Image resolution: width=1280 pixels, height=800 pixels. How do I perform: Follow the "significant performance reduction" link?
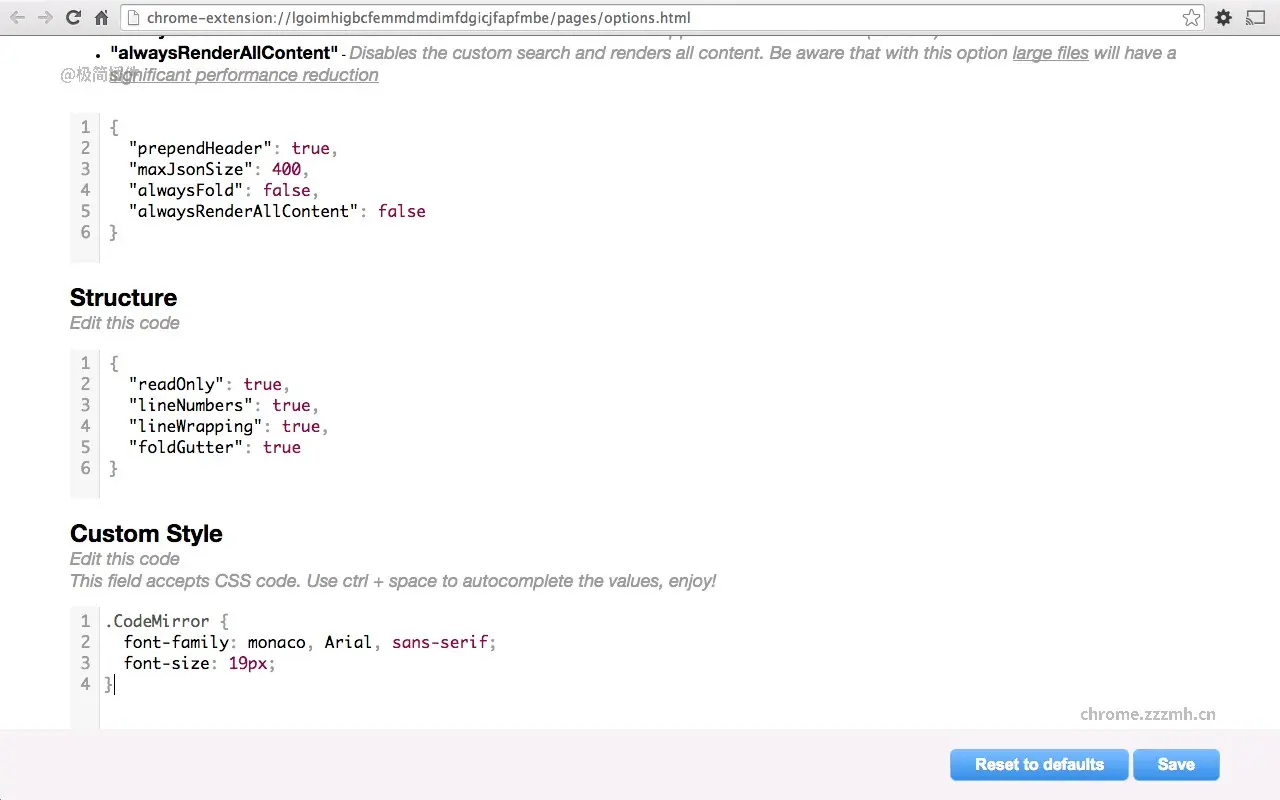click(x=243, y=75)
